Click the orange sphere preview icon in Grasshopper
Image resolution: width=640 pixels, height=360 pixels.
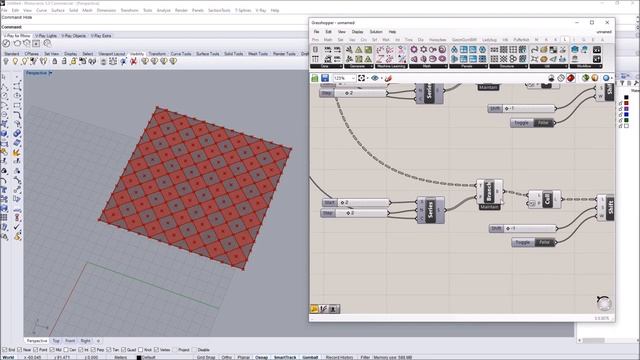[595, 78]
